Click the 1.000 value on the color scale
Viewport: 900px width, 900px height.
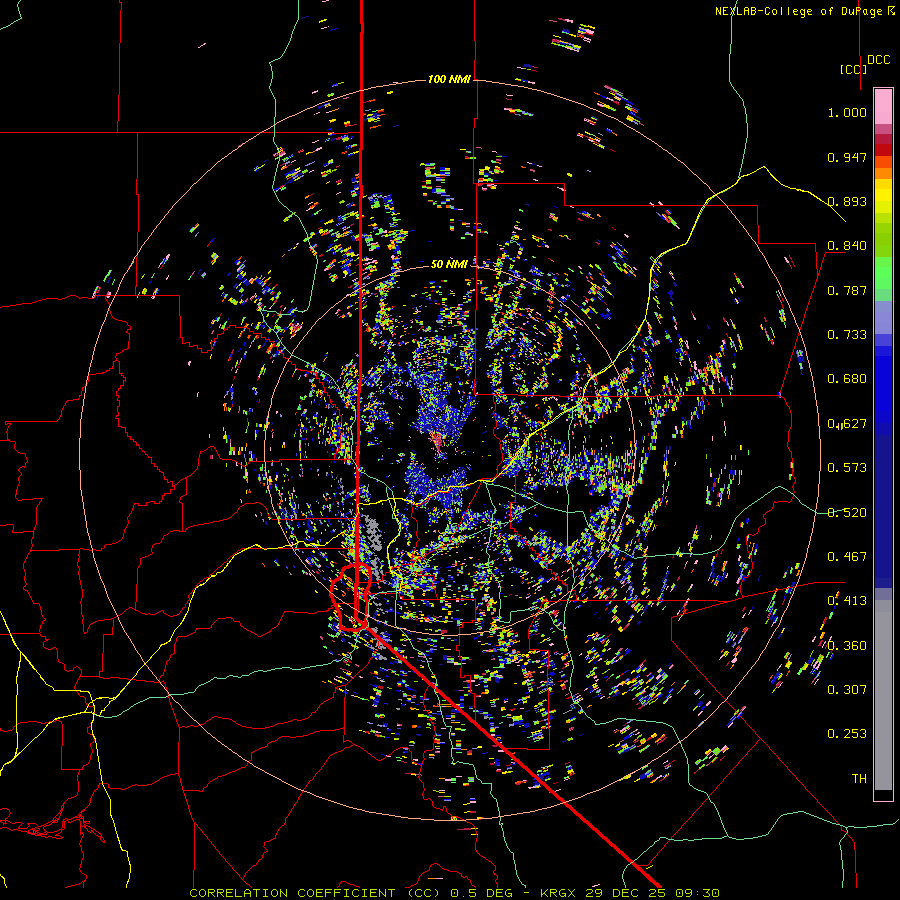point(847,112)
